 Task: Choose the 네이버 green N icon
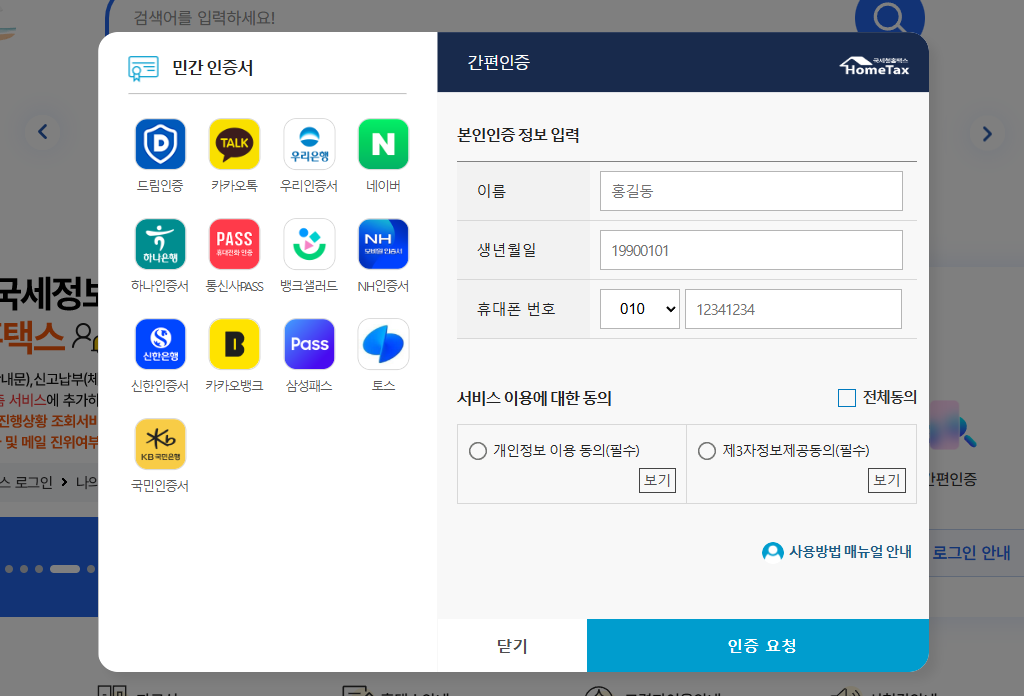(x=383, y=144)
